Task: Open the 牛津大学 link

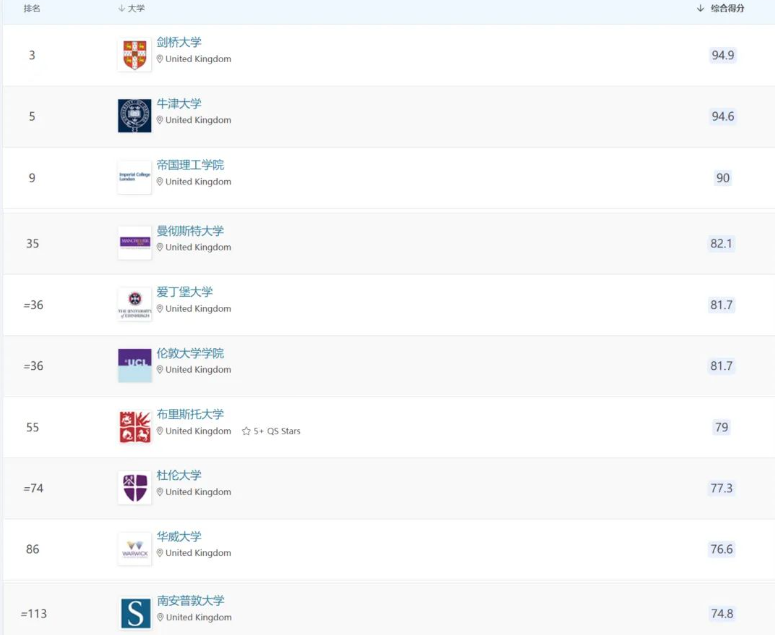Action: click(179, 104)
